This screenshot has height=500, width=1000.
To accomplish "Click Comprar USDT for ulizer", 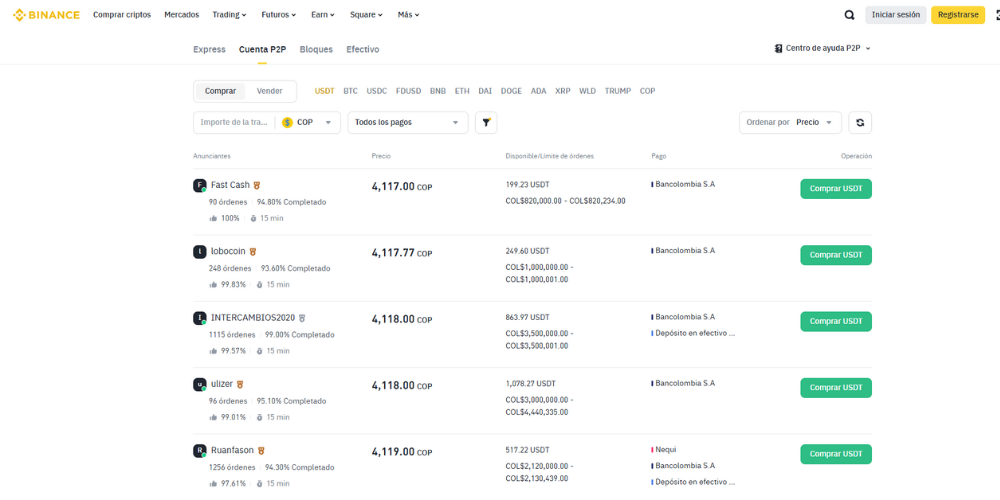I will point(835,388).
